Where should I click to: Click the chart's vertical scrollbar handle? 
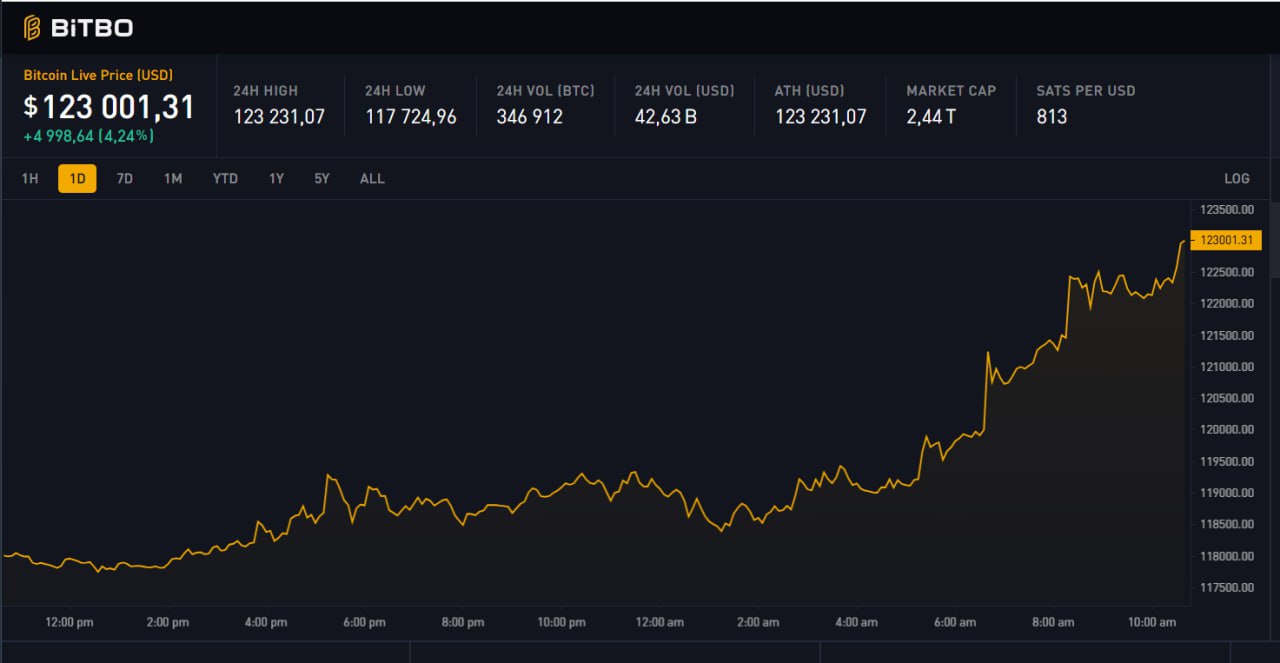(x=1275, y=239)
